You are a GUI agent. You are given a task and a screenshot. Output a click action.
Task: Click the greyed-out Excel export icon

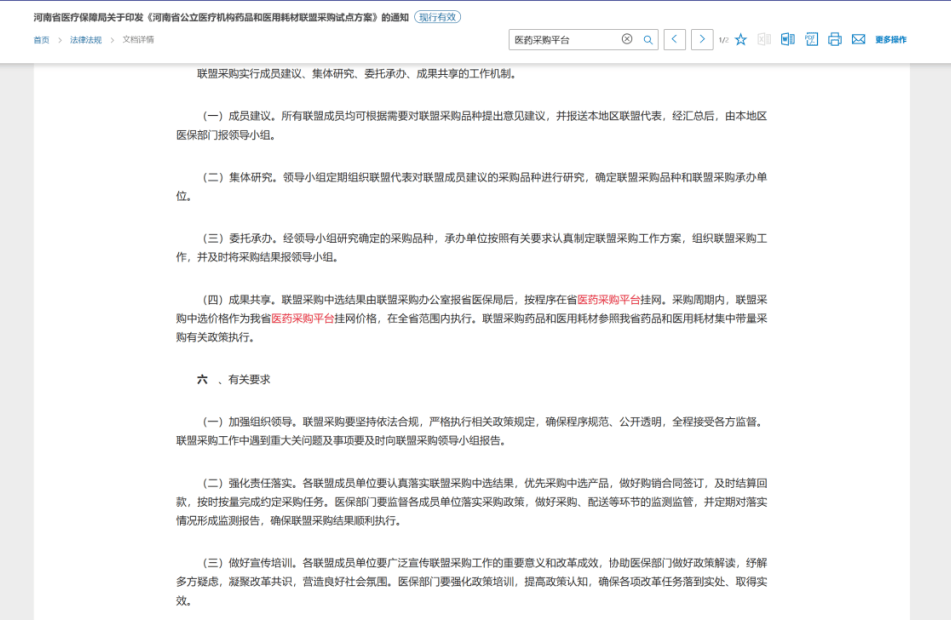tap(764, 39)
